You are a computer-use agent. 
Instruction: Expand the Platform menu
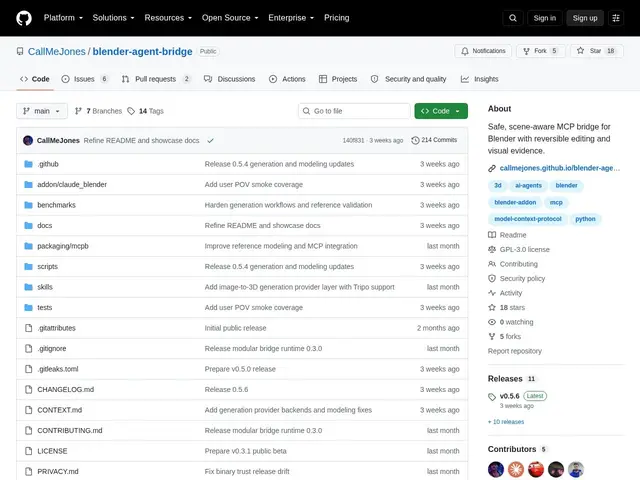(63, 18)
